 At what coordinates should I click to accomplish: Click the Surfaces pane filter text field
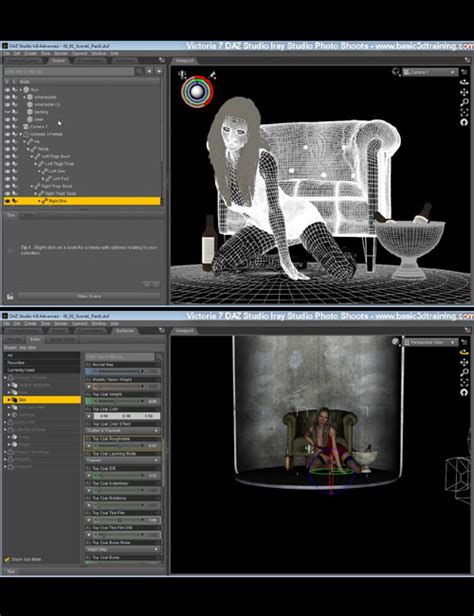pos(119,357)
